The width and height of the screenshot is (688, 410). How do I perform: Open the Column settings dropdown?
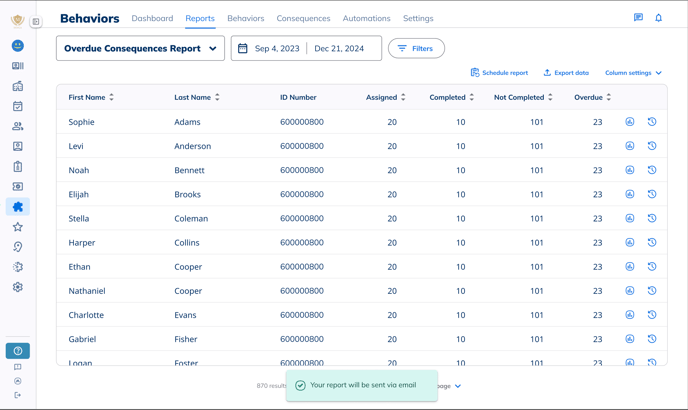tap(633, 73)
